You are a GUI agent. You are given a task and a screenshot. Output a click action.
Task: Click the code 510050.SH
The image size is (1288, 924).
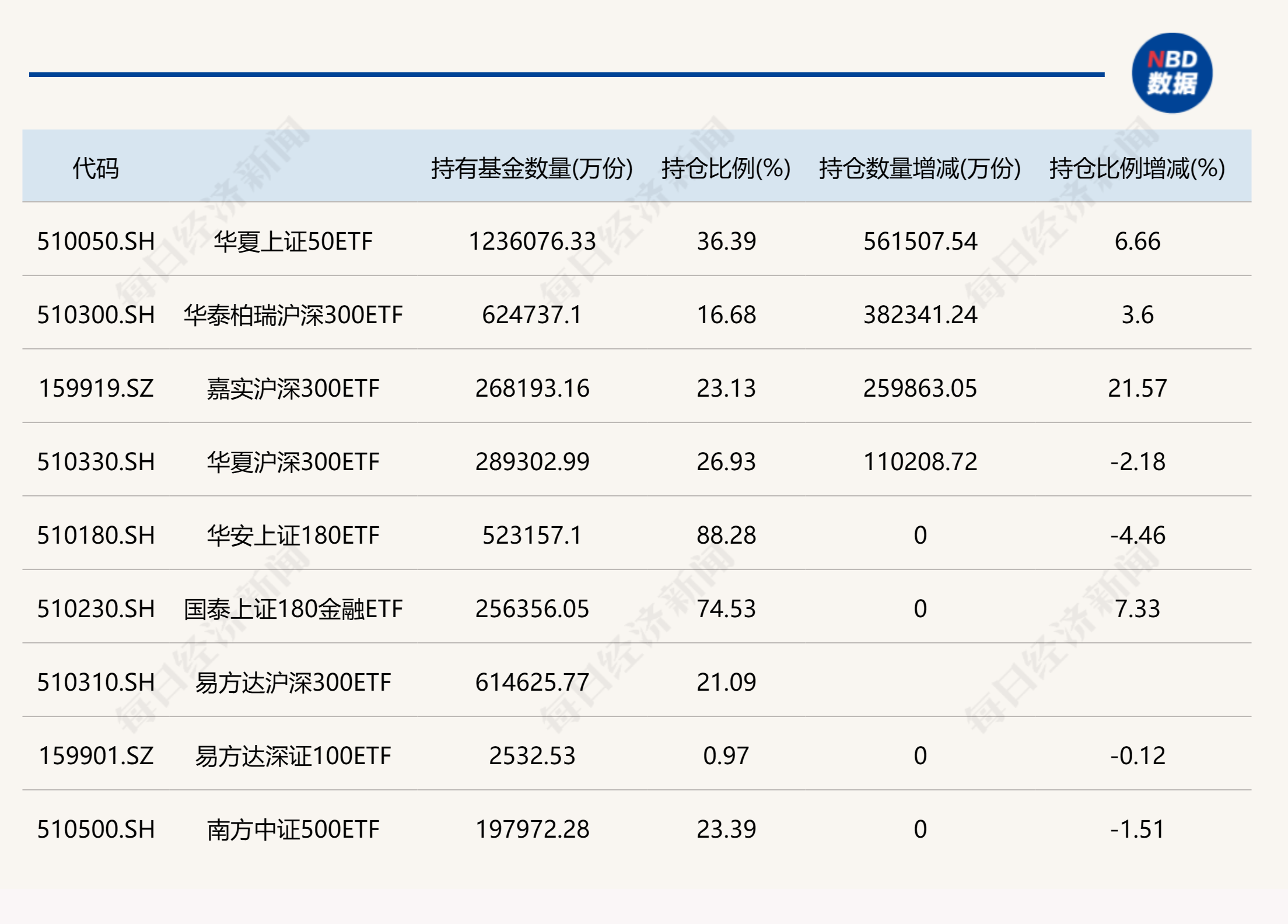tap(96, 241)
